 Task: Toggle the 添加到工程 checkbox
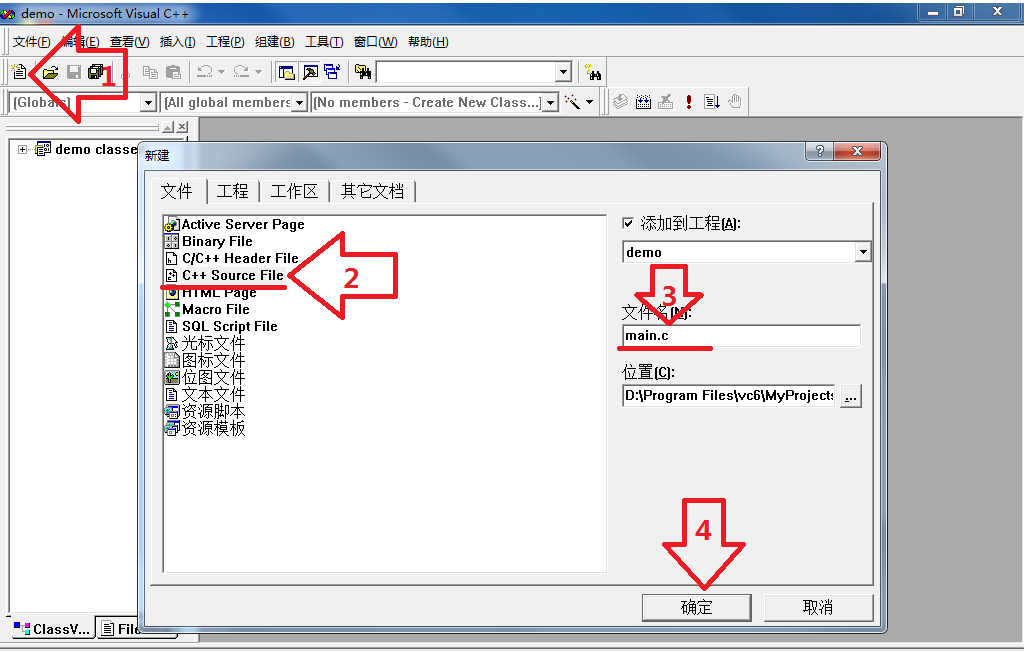(x=628, y=223)
